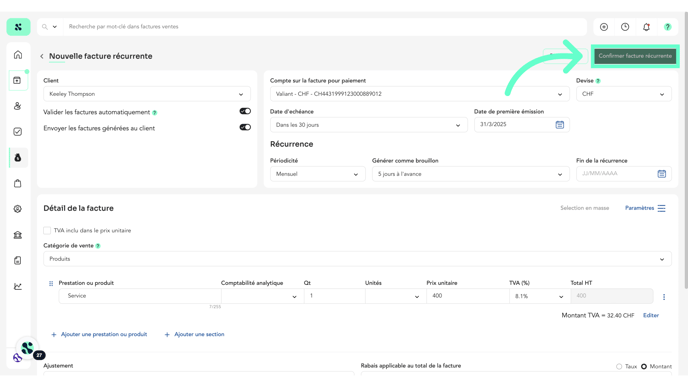
Task: Open the notifications bell icon
Action: click(x=646, y=27)
